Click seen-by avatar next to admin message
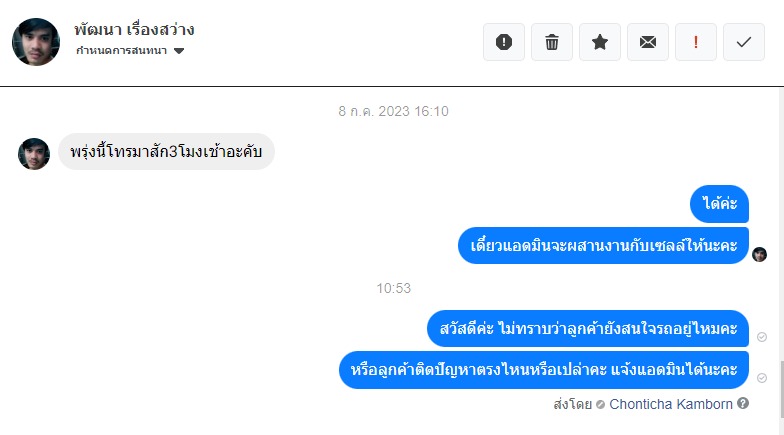The image size is (784, 435). click(x=760, y=254)
